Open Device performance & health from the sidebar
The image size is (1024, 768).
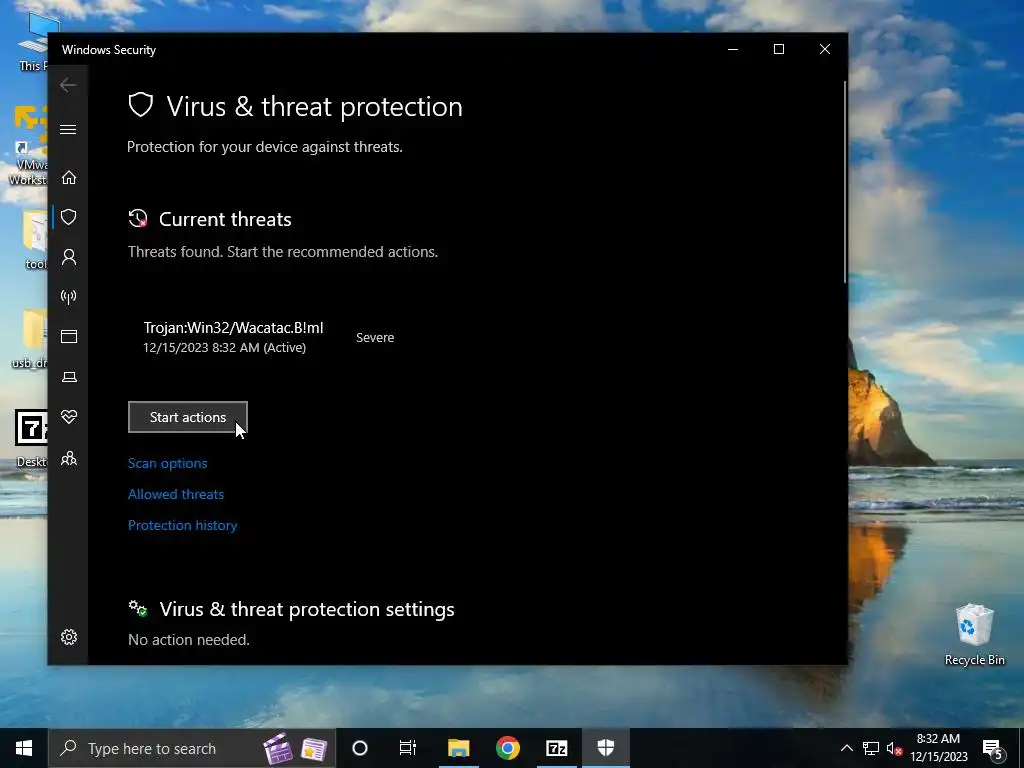coord(69,417)
